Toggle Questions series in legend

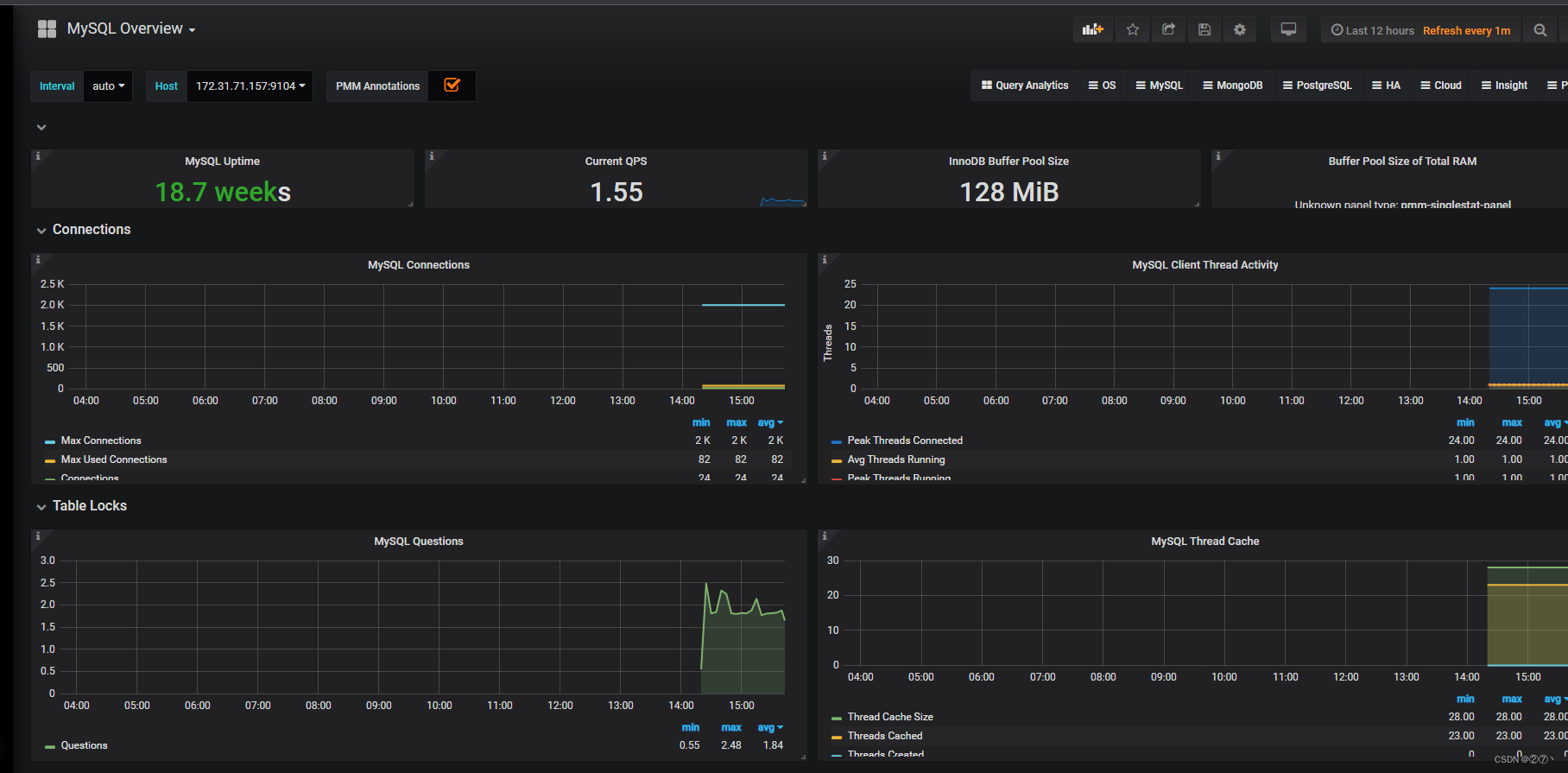[x=85, y=745]
